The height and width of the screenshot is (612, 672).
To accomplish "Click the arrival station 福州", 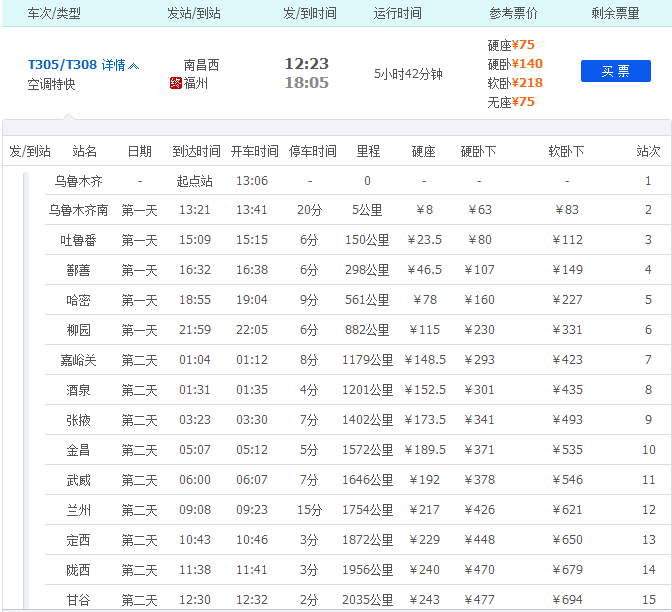I will 195,83.
